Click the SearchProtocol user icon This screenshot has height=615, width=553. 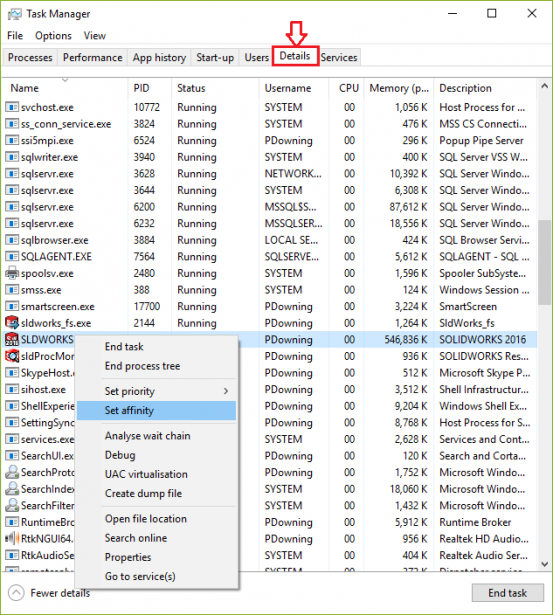tap(12, 472)
